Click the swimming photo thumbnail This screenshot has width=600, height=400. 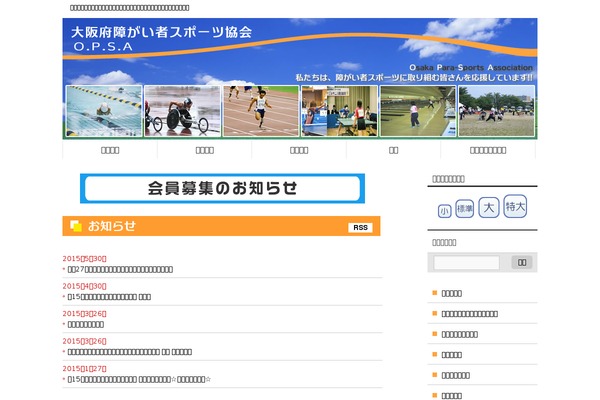pyautogui.click(x=104, y=111)
